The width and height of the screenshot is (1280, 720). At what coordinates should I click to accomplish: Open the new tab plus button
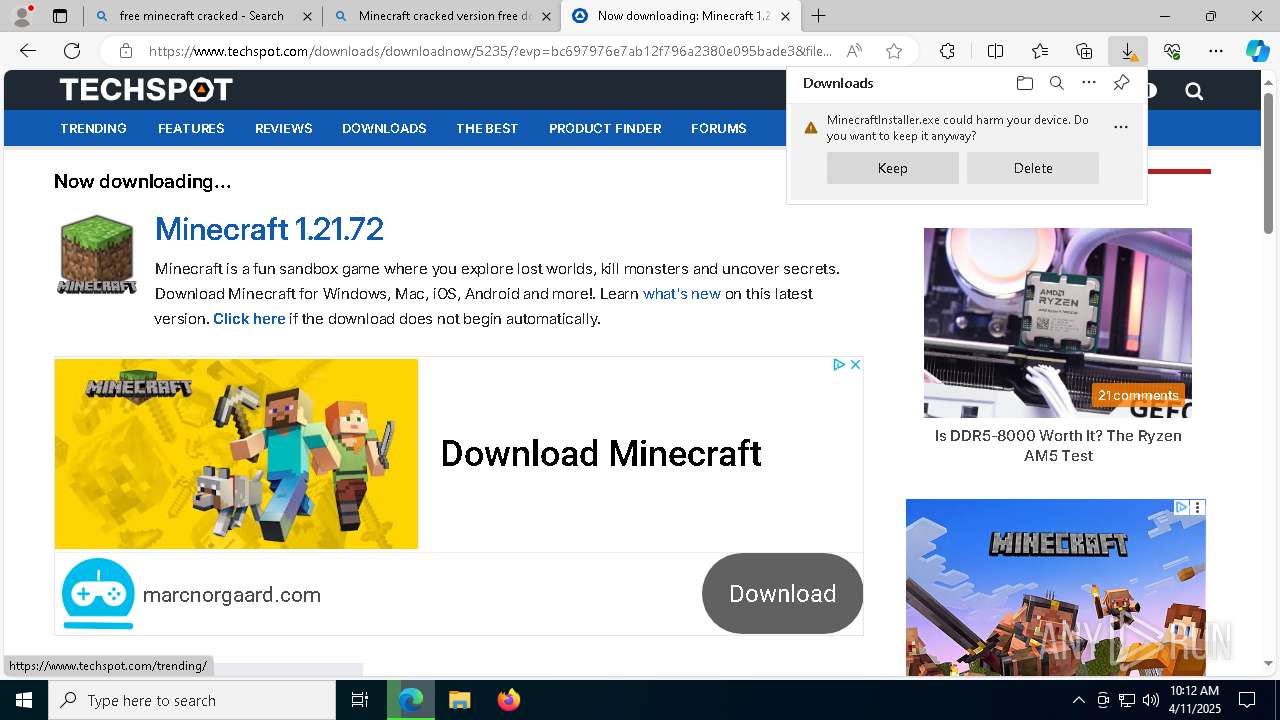[819, 16]
